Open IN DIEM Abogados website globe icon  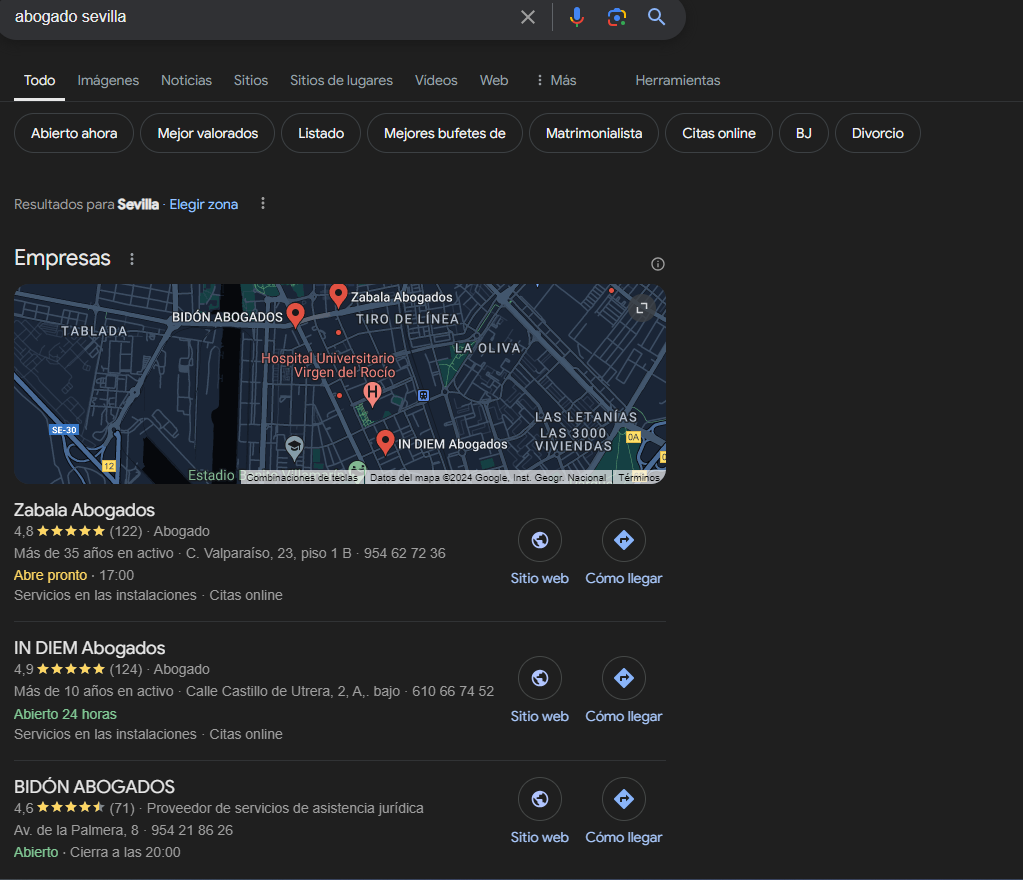[540, 678]
